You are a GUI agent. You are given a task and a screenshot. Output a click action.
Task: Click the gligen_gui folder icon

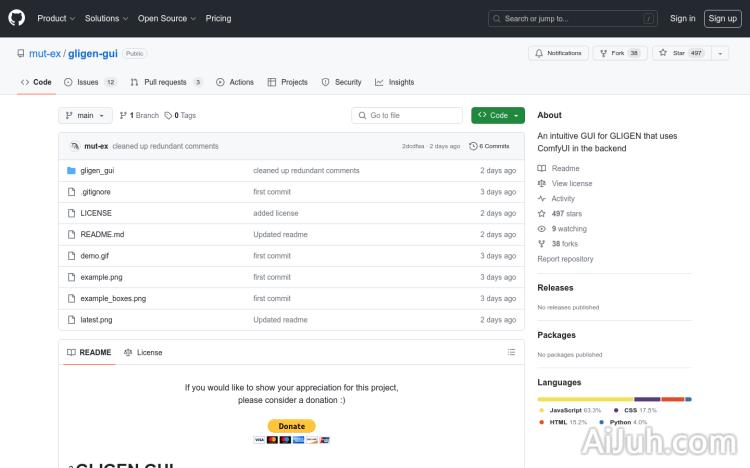pos(71,171)
